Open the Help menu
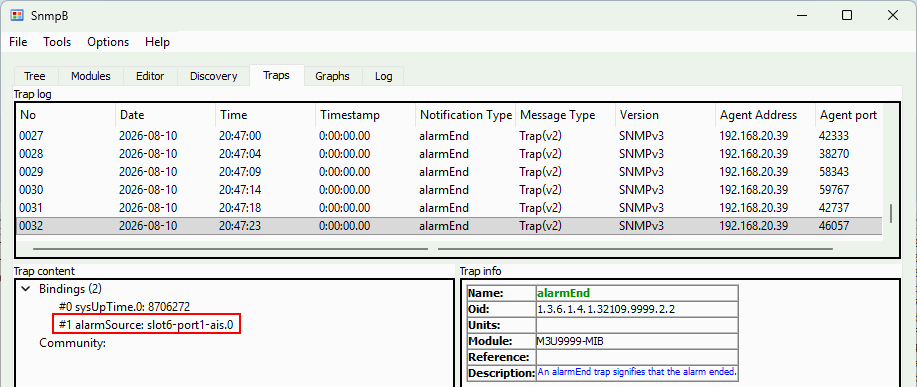Viewport: 917px width, 387px height. pyautogui.click(x=157, y=42)
